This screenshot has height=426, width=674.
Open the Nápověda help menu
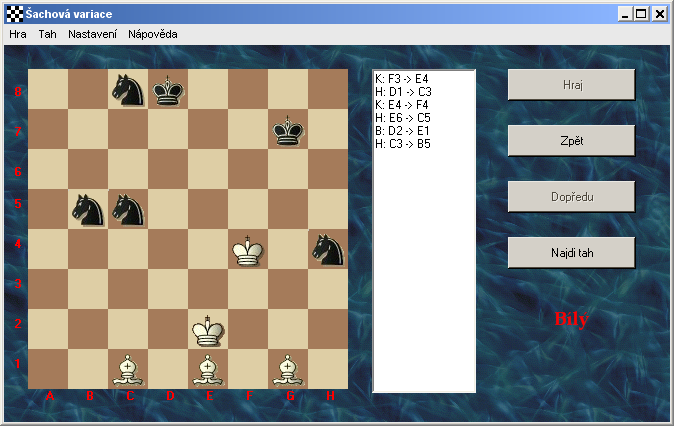[153, 33]
